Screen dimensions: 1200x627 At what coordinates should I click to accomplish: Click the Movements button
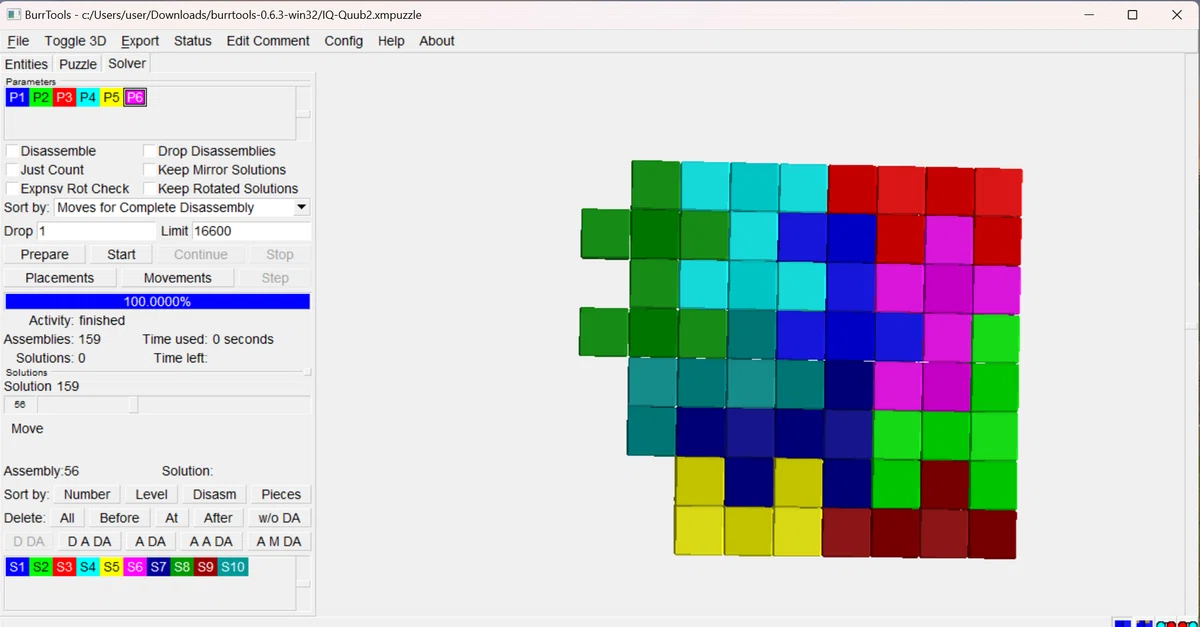[x=178, y=278]
